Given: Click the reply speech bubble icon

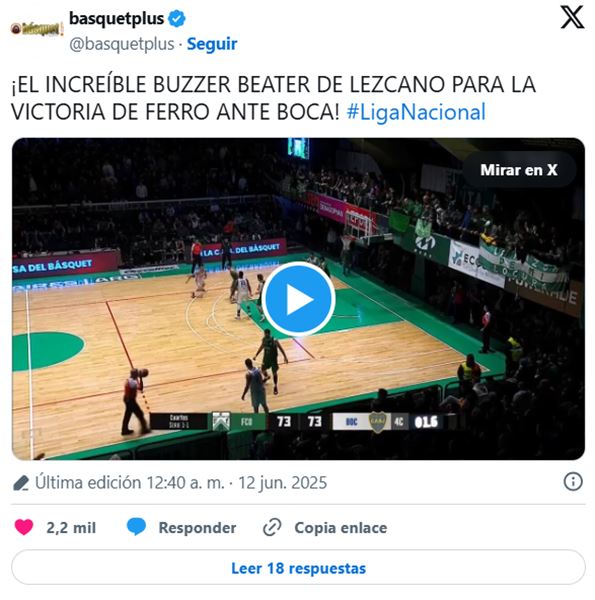Looking at the screenshot, I should pos(136,527).
